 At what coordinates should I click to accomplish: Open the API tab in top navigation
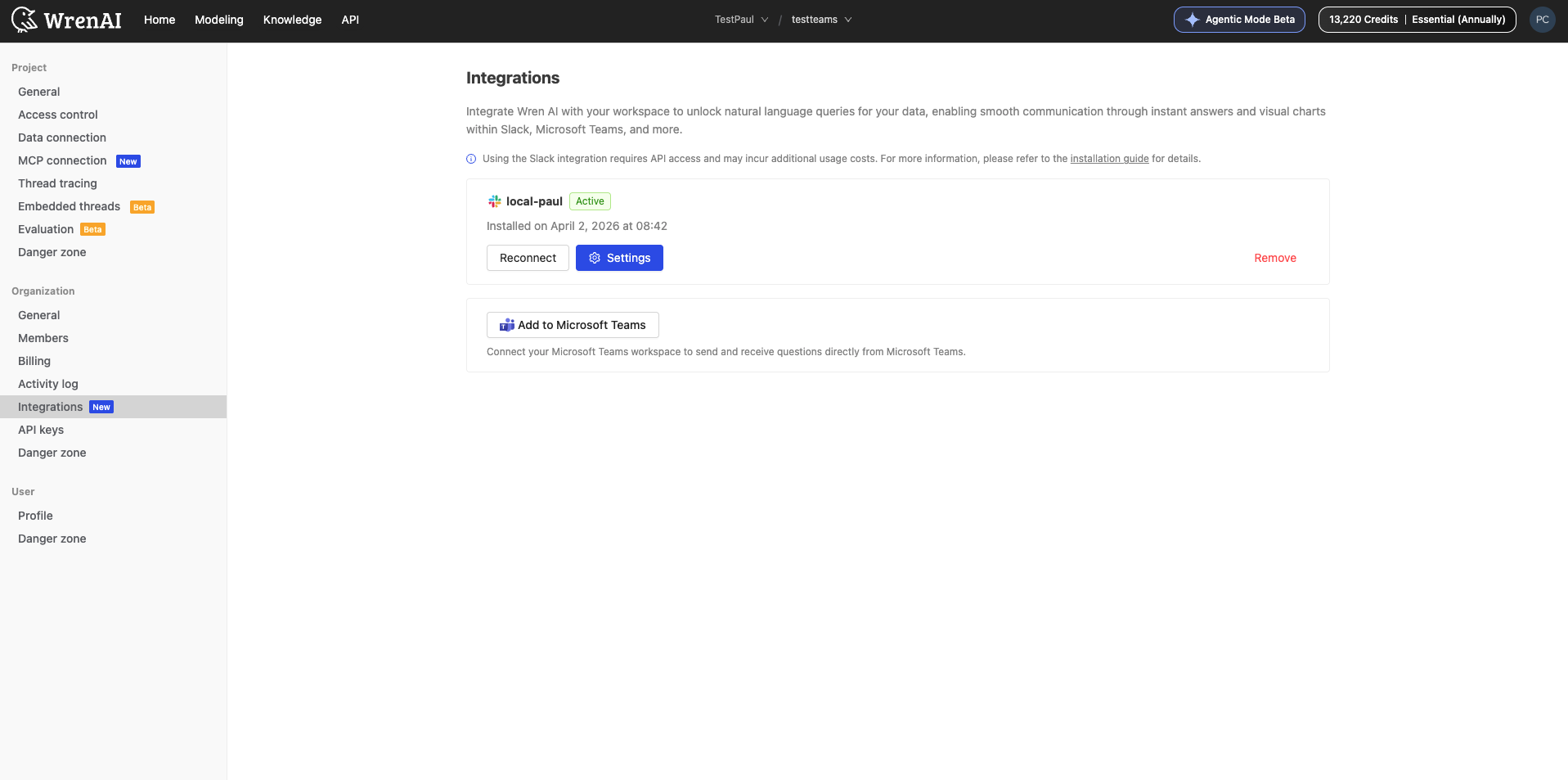click(x=350, y=20)
